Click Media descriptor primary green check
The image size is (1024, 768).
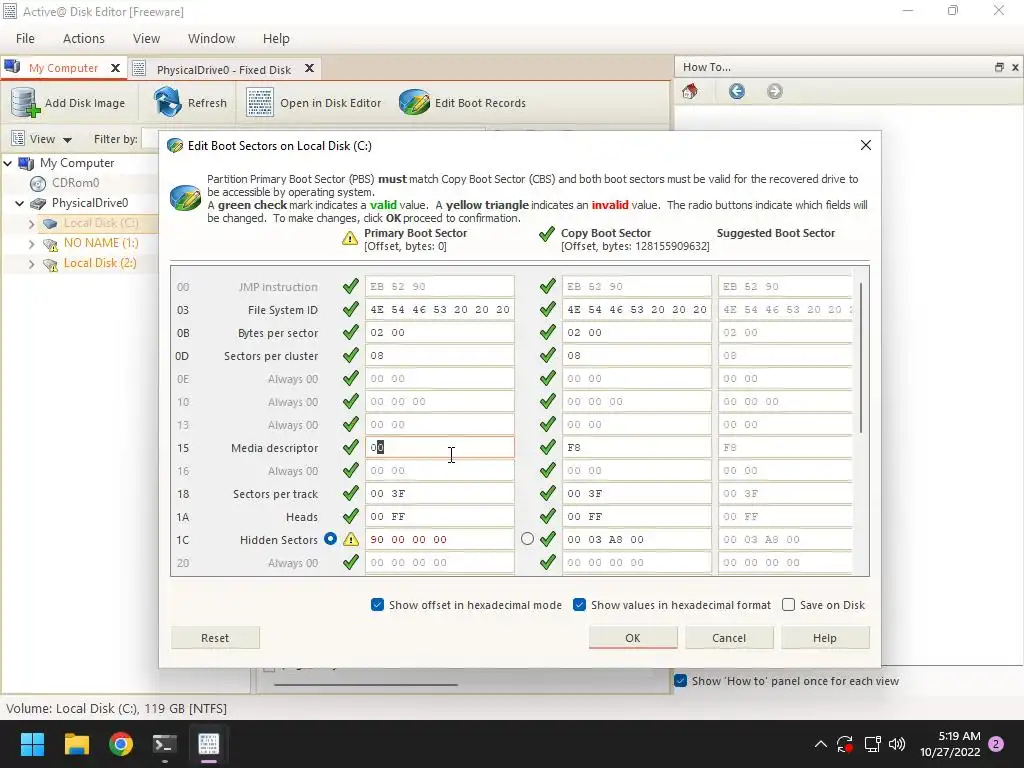pyautogui.click(x=351, y=447)
